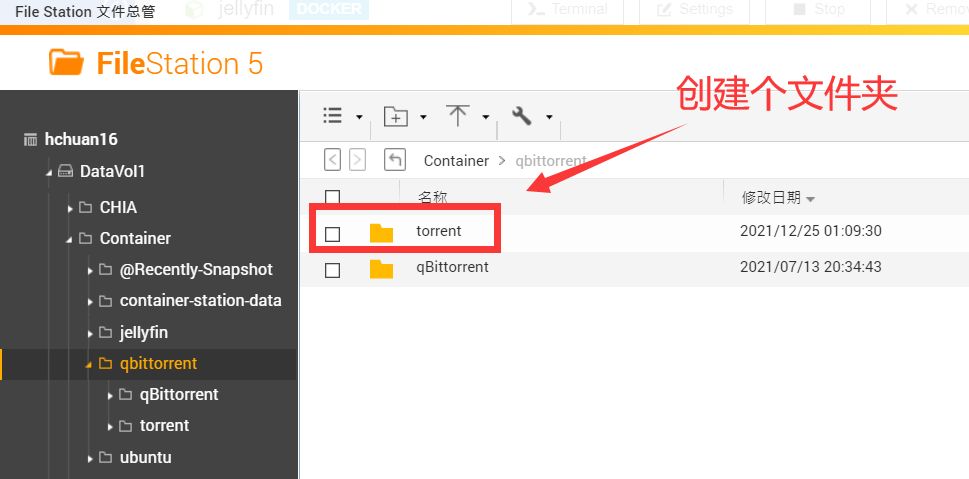Open the view mode dropdown arrow
This screenshot has height=479, width=969.
359,116
